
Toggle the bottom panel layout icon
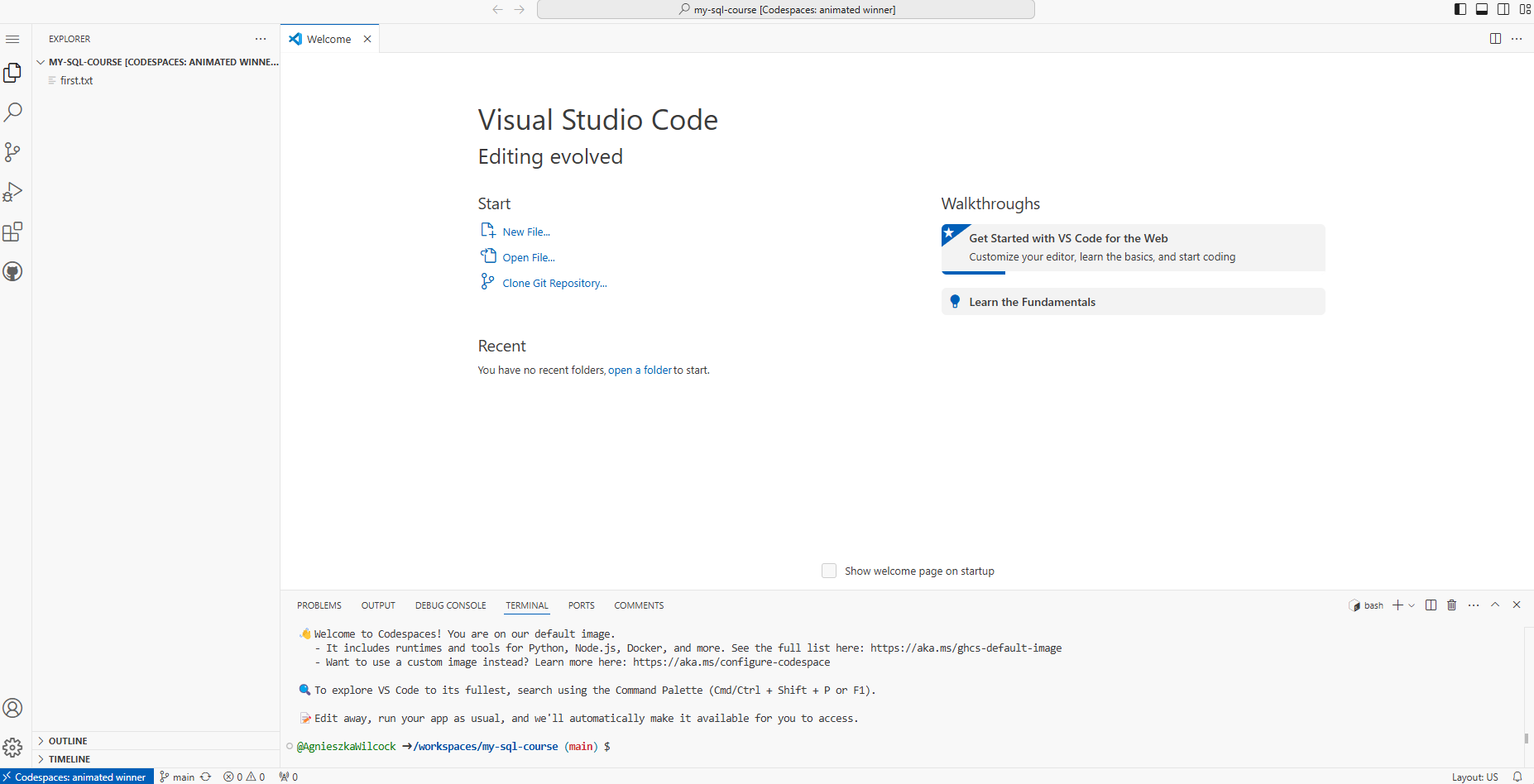click(x=1482, y=9)
